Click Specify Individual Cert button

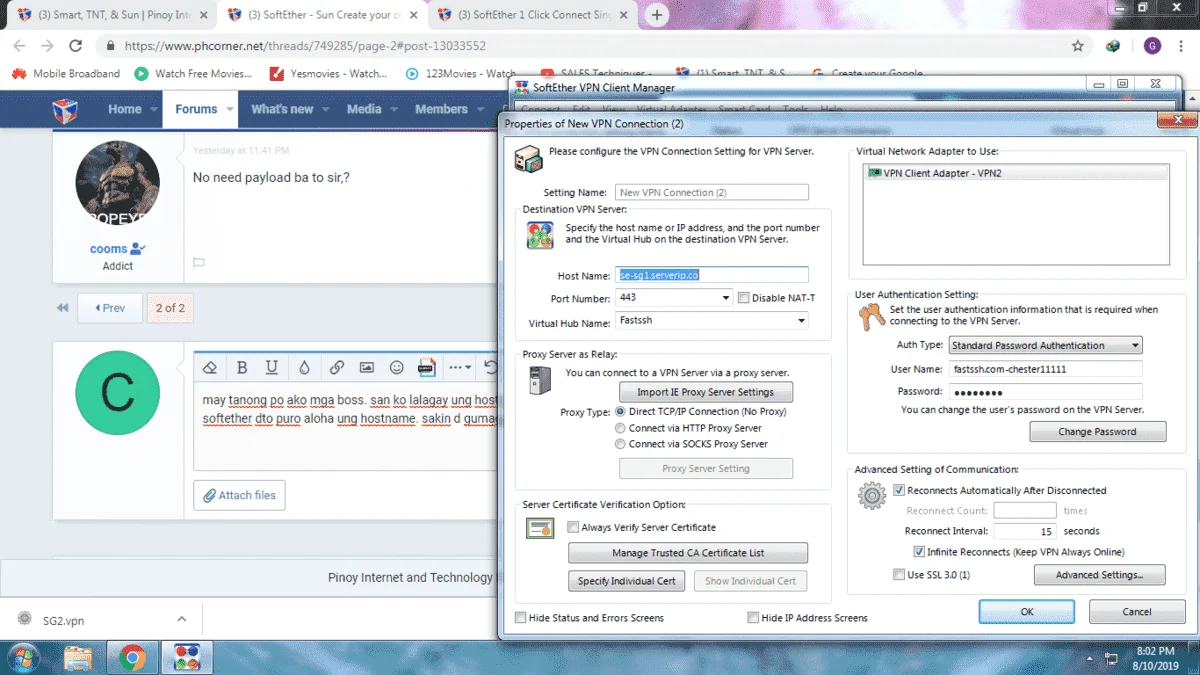click(627, 581)
